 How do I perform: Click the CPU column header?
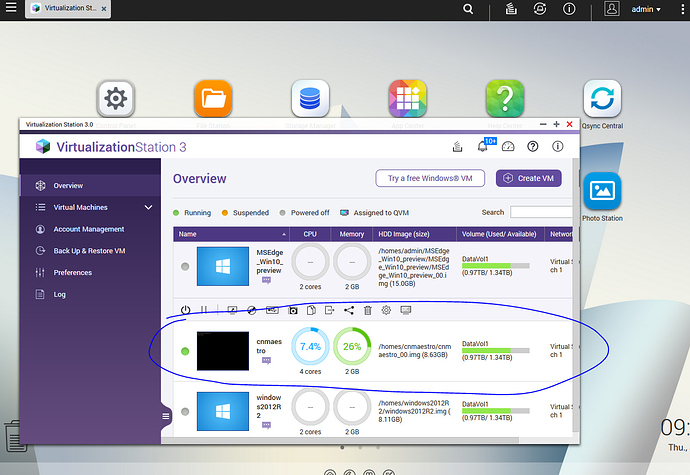point(310,234)
